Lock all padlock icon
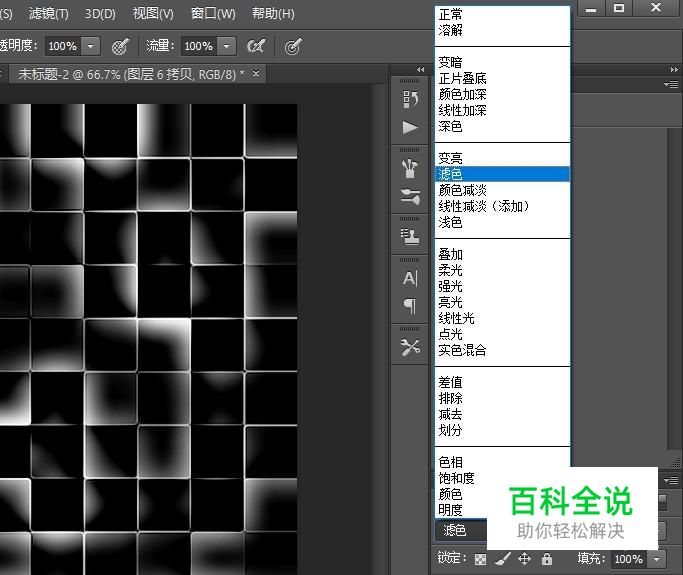The image size is (683, 575). click(547, 559)
